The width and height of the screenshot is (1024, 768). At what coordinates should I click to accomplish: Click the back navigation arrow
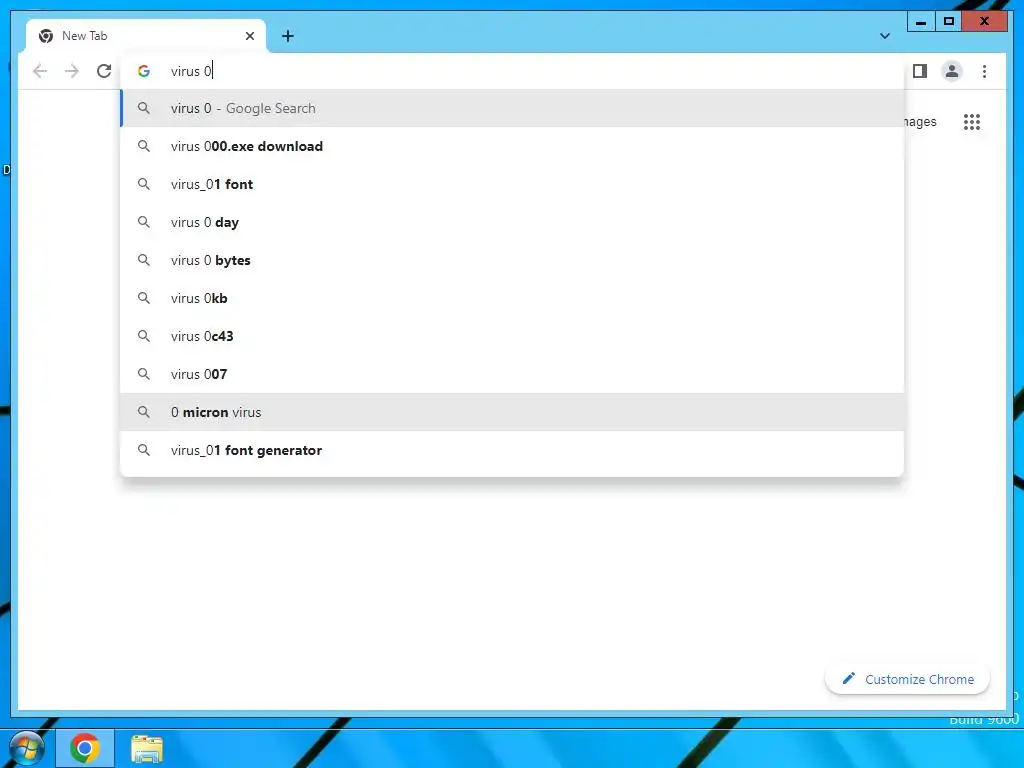(40, 71)
